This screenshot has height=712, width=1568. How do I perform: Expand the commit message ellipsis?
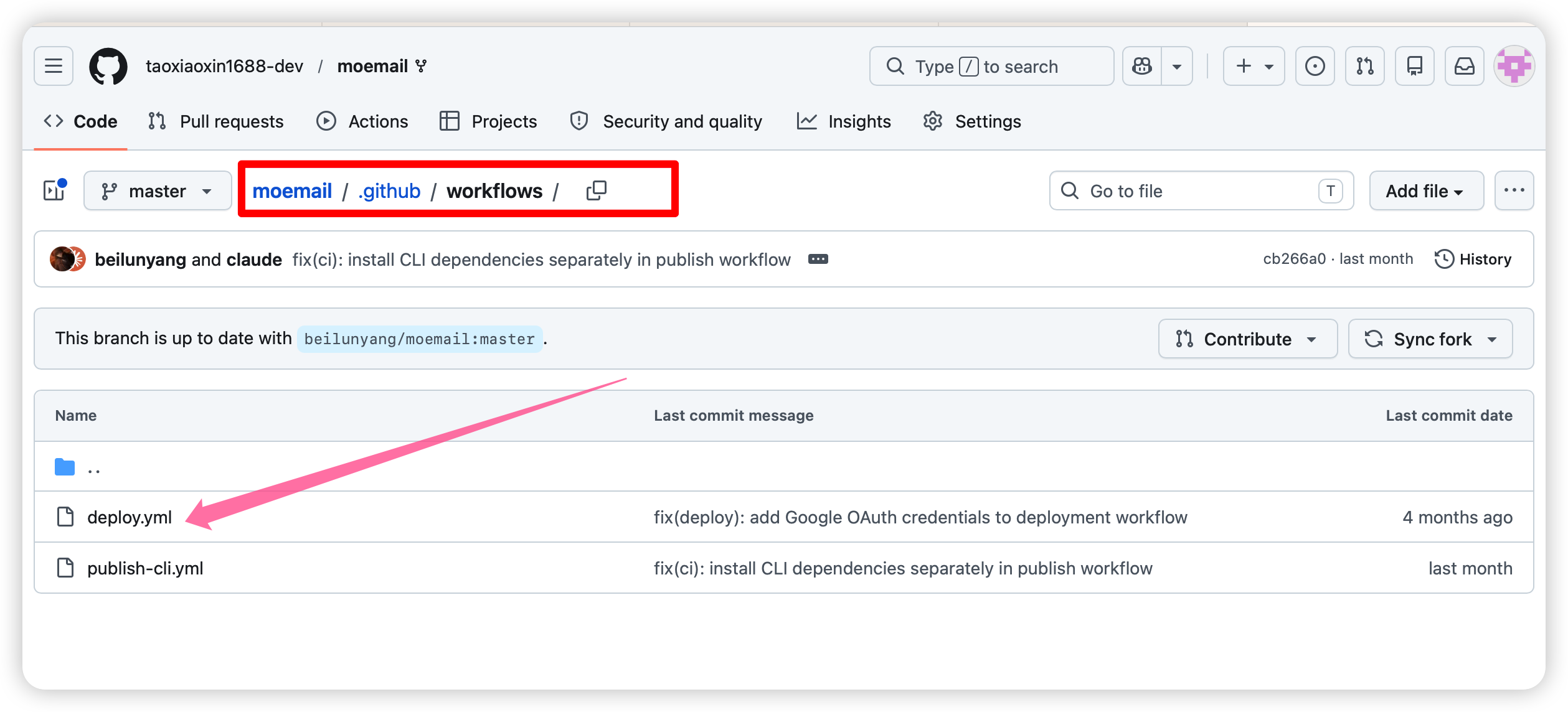coord(818,259)
